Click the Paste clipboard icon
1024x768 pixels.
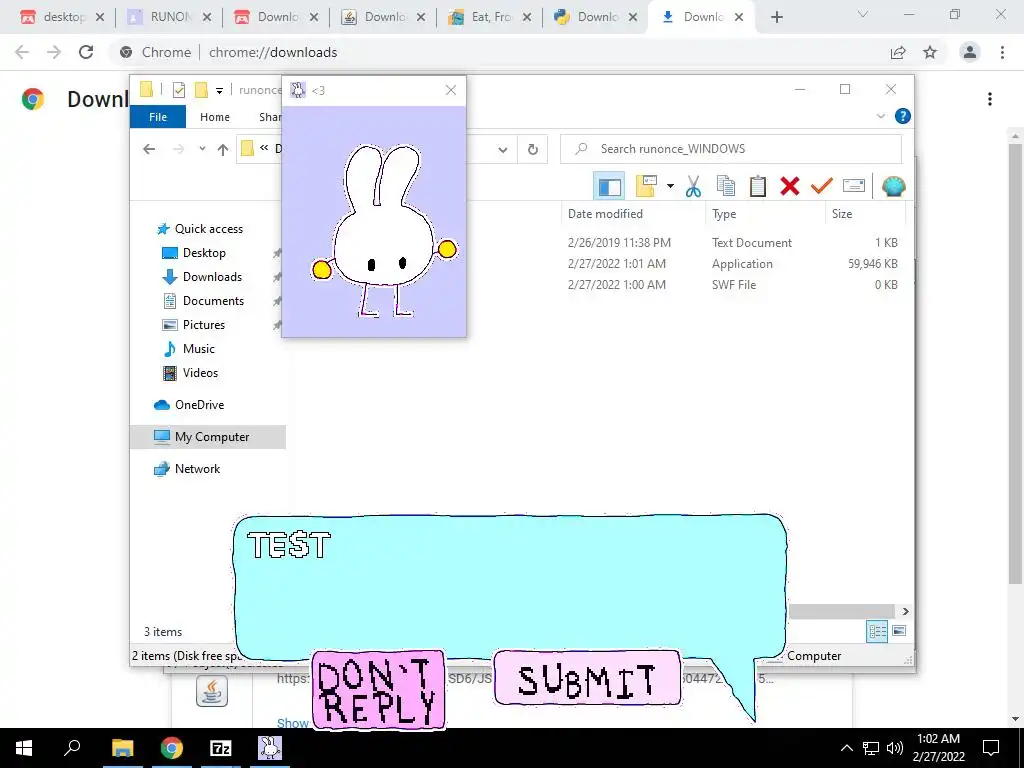tap(758, 186)
